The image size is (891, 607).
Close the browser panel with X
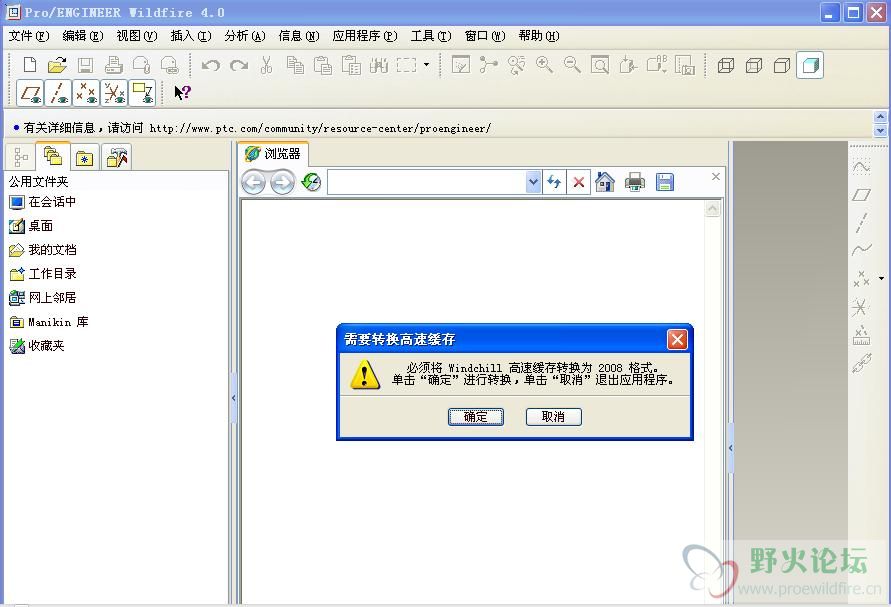[x=716, y=177]
